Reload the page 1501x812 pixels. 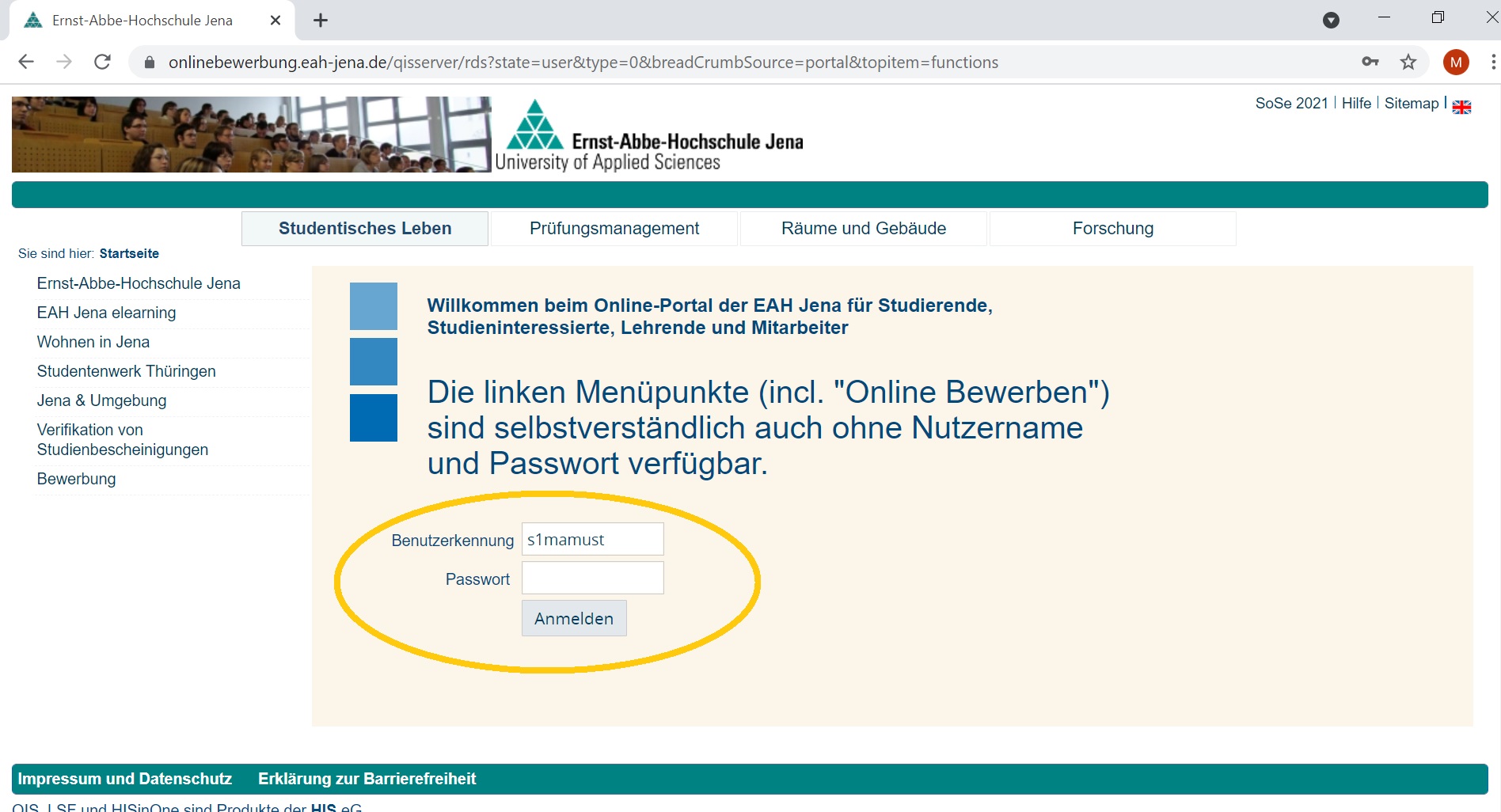point(102,62)
